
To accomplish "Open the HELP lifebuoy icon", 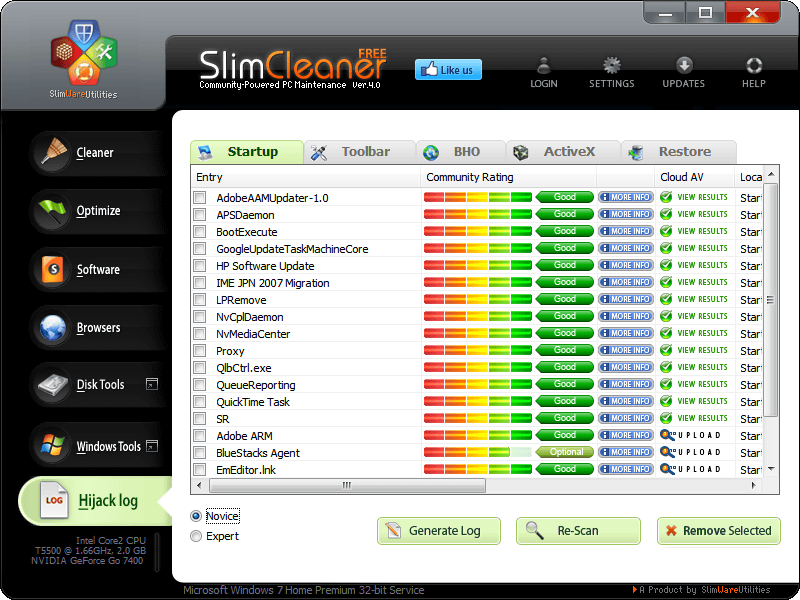I will point(754,65).
